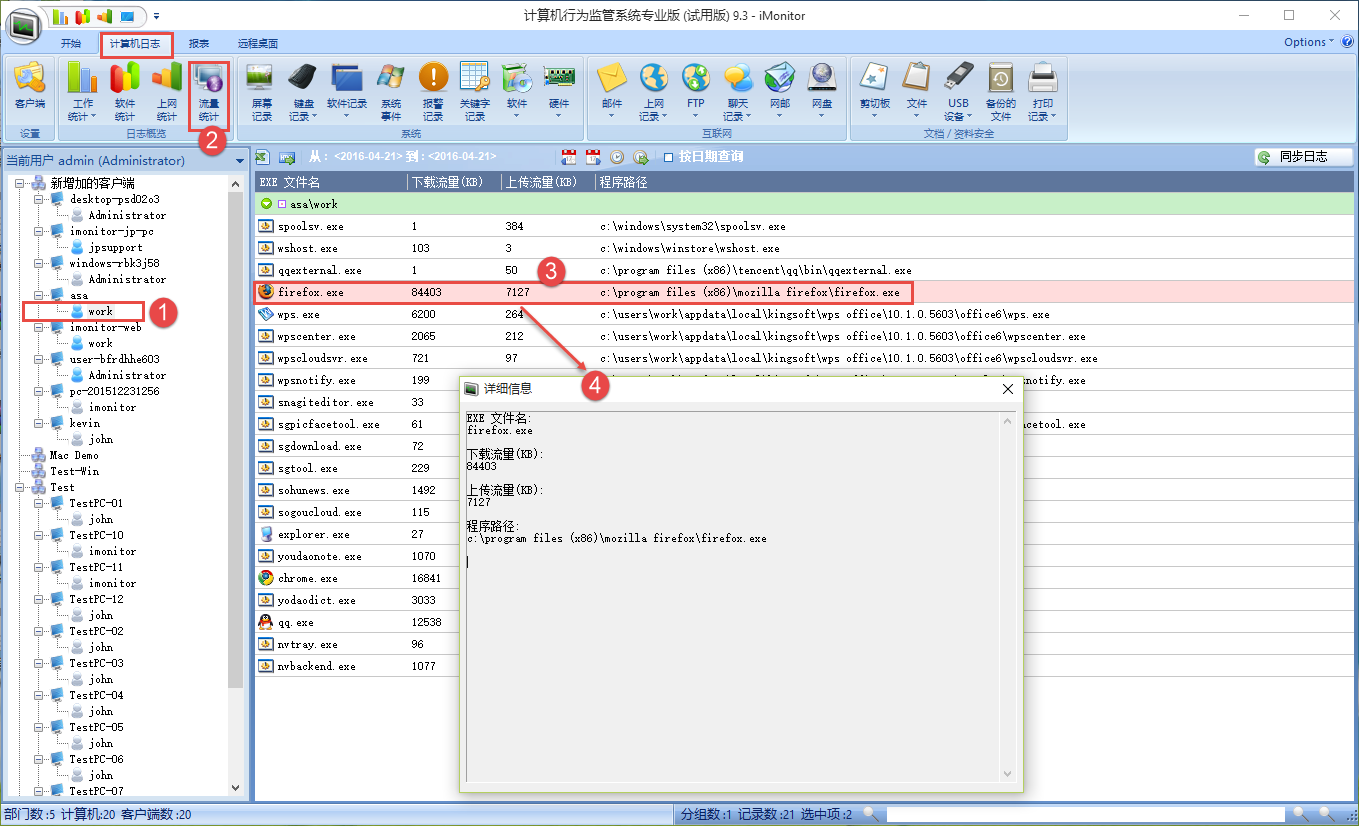Screen dimensions: 1359x826
Task: Switch to the 报表 tab
Action: (199, 44)
